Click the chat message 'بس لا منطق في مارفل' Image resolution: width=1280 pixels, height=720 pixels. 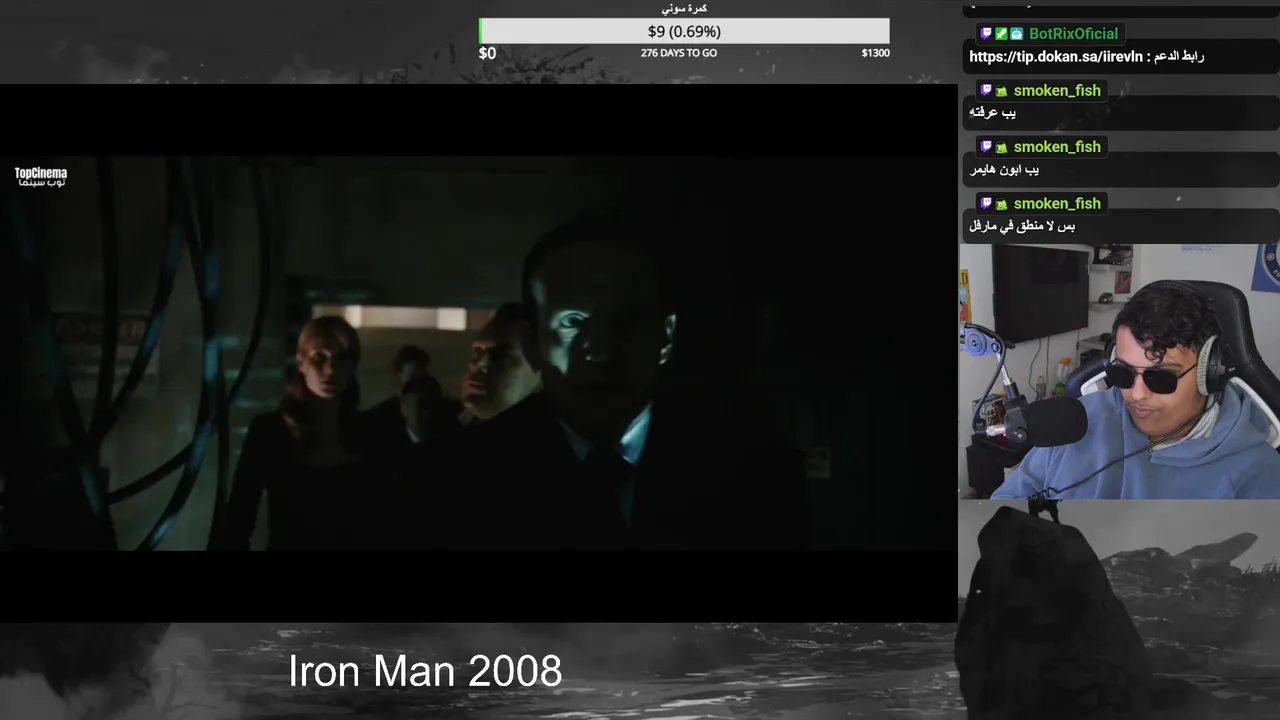(x=1022, y=227)
